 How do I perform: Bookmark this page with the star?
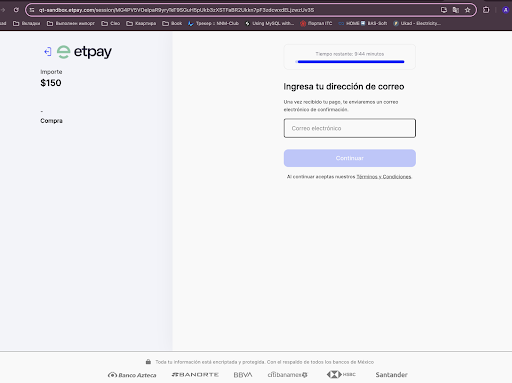[468, 10]
